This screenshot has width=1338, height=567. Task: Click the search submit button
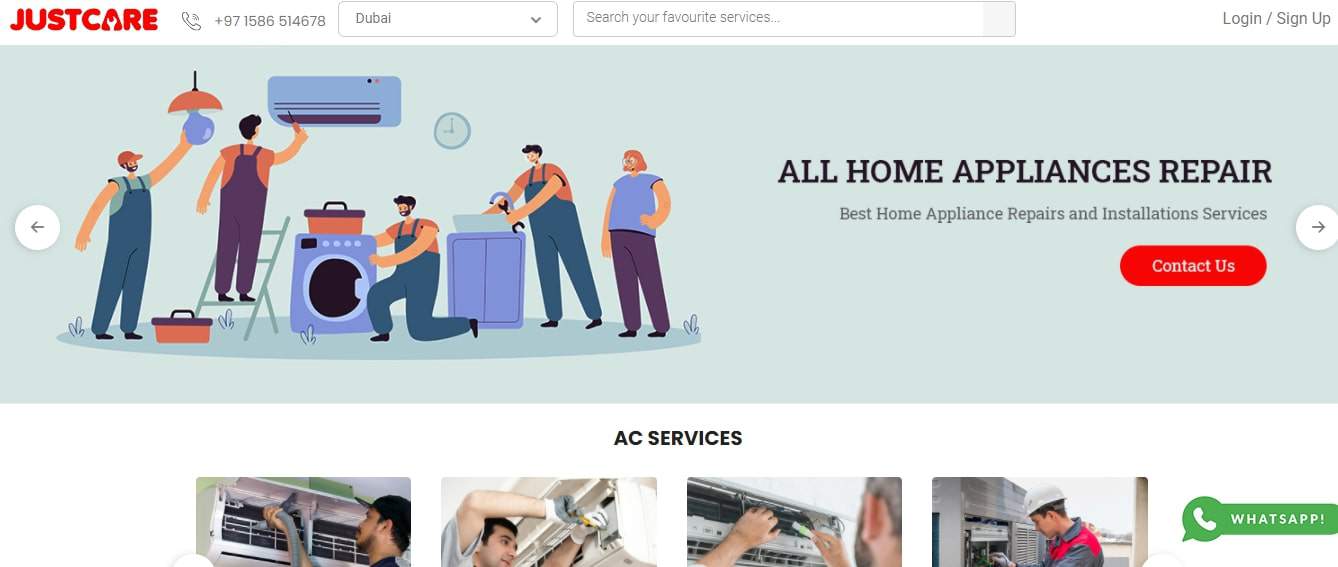pyautogui.click(x=999, y=19)
